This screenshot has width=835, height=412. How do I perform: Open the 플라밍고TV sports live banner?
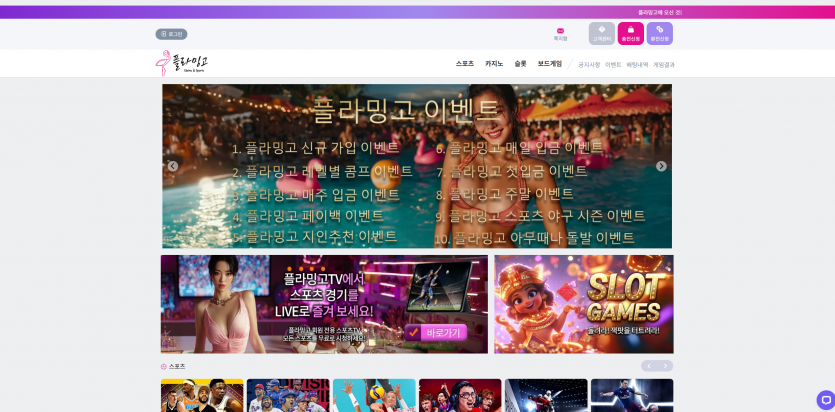[324, 304]
